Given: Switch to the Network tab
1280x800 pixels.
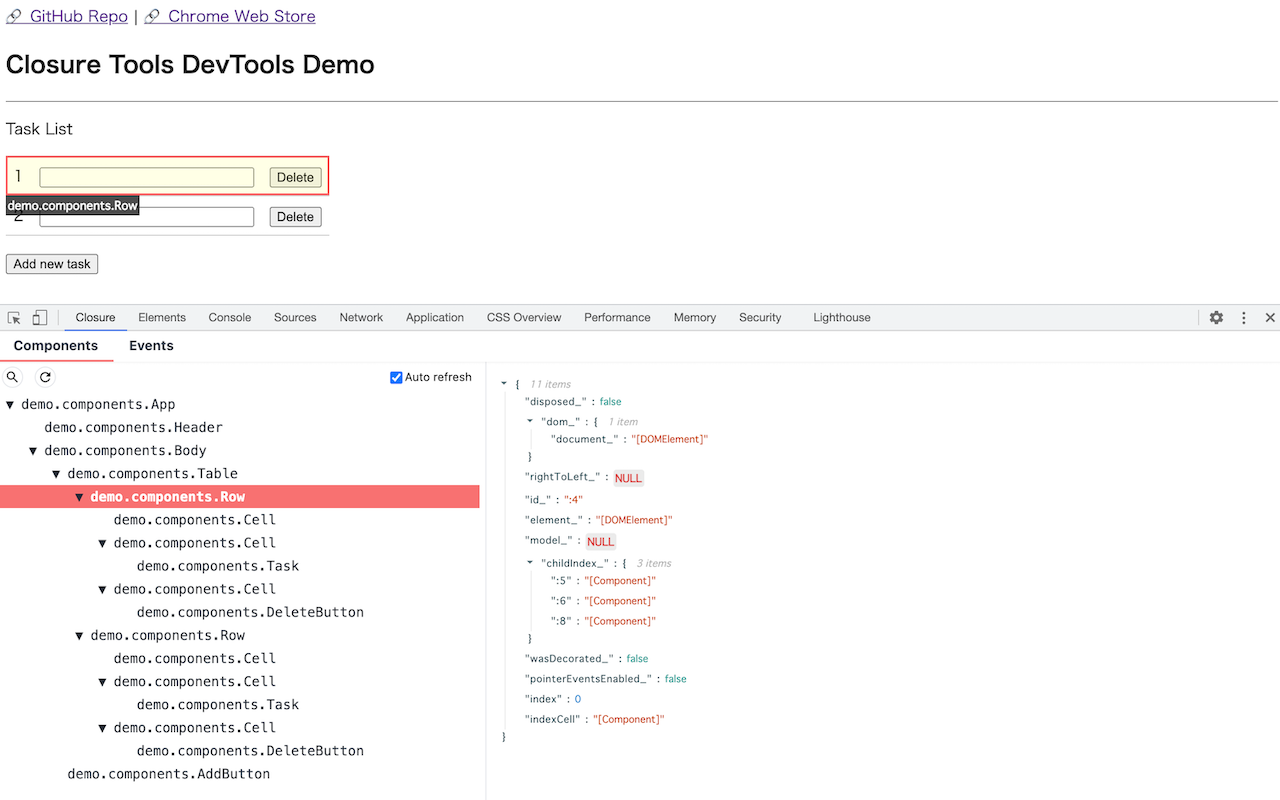Looking at the screenshot, I should [x=360, y=317].
